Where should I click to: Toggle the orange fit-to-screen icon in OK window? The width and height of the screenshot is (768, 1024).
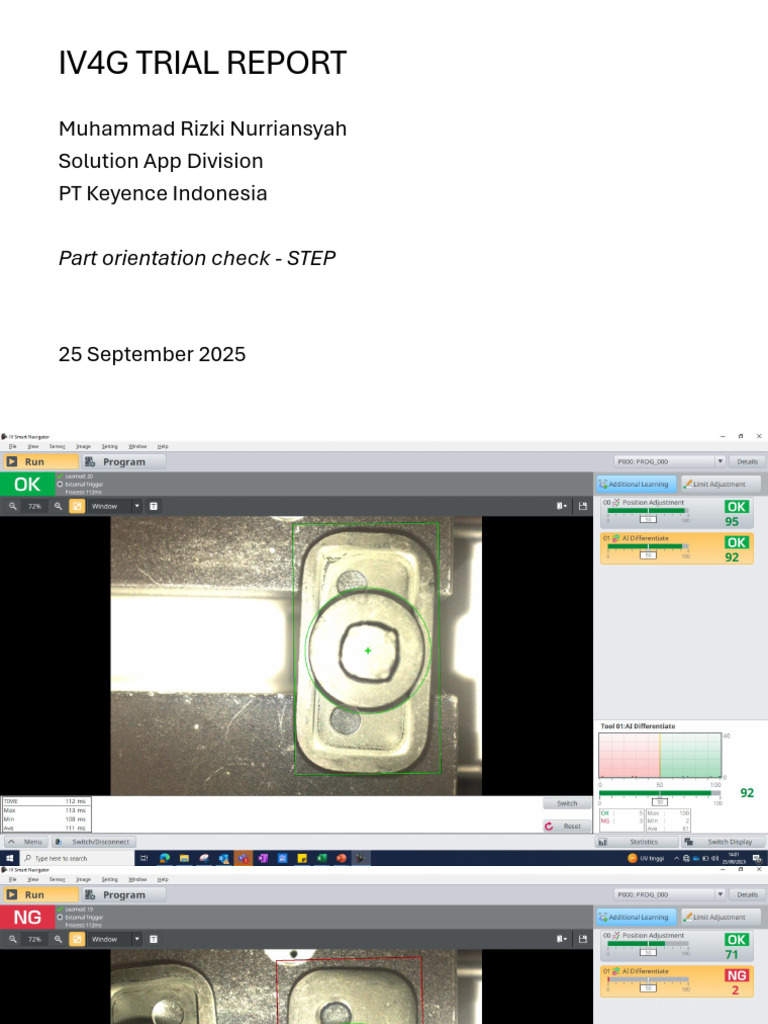77,506
